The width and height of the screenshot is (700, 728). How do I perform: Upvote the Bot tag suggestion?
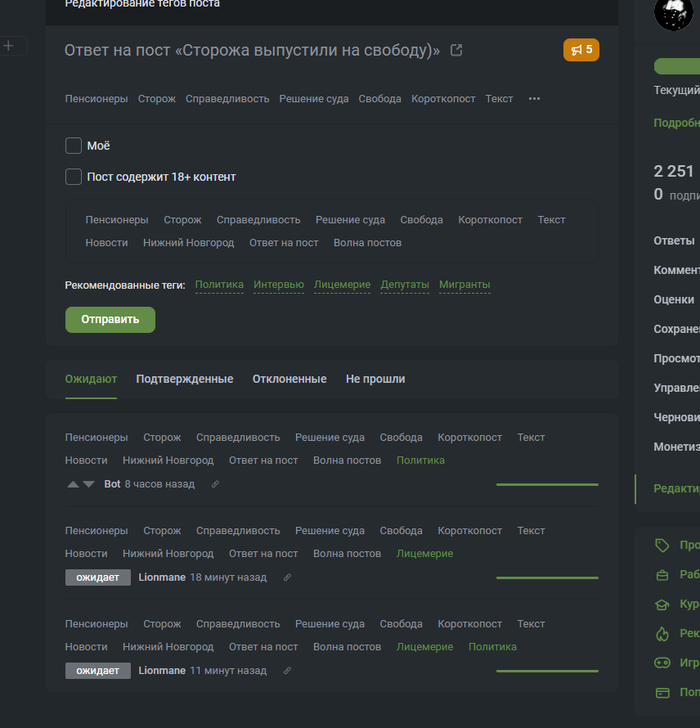pos(72,484)
